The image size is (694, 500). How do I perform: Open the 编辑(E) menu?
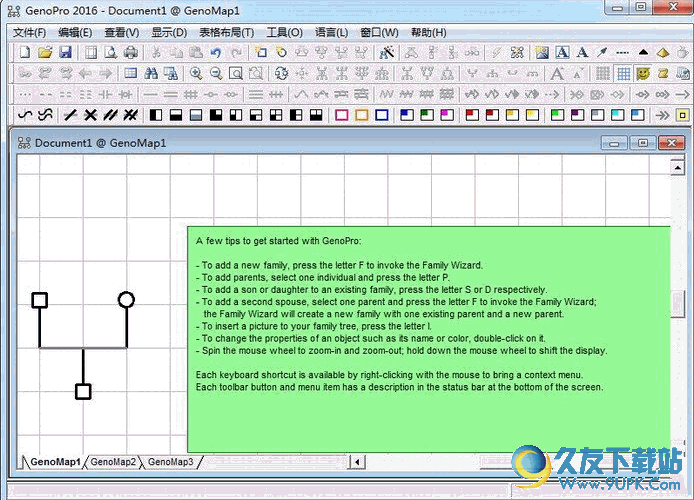tap(75, 33)
